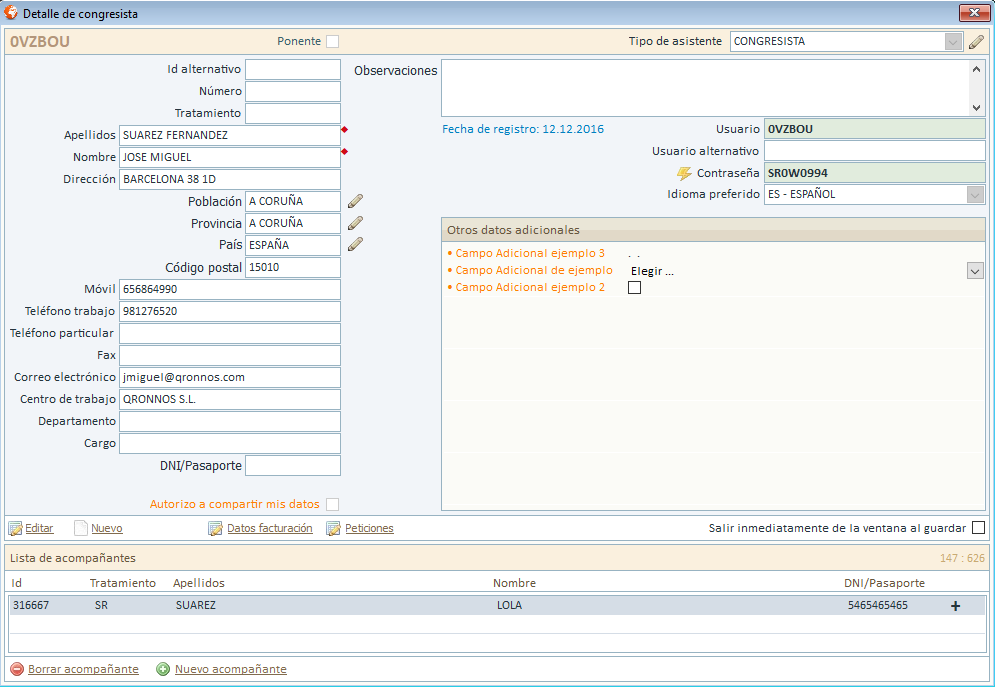Click the Peticiones icon

point(334,528)
